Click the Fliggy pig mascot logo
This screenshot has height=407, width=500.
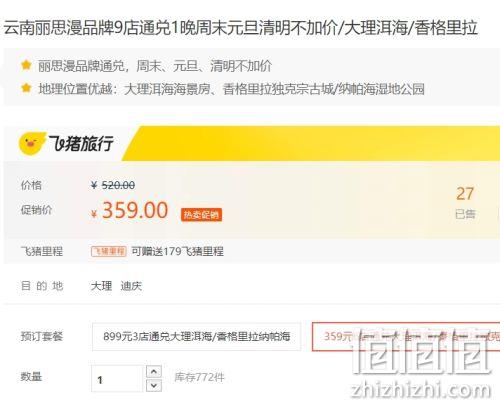32,143
